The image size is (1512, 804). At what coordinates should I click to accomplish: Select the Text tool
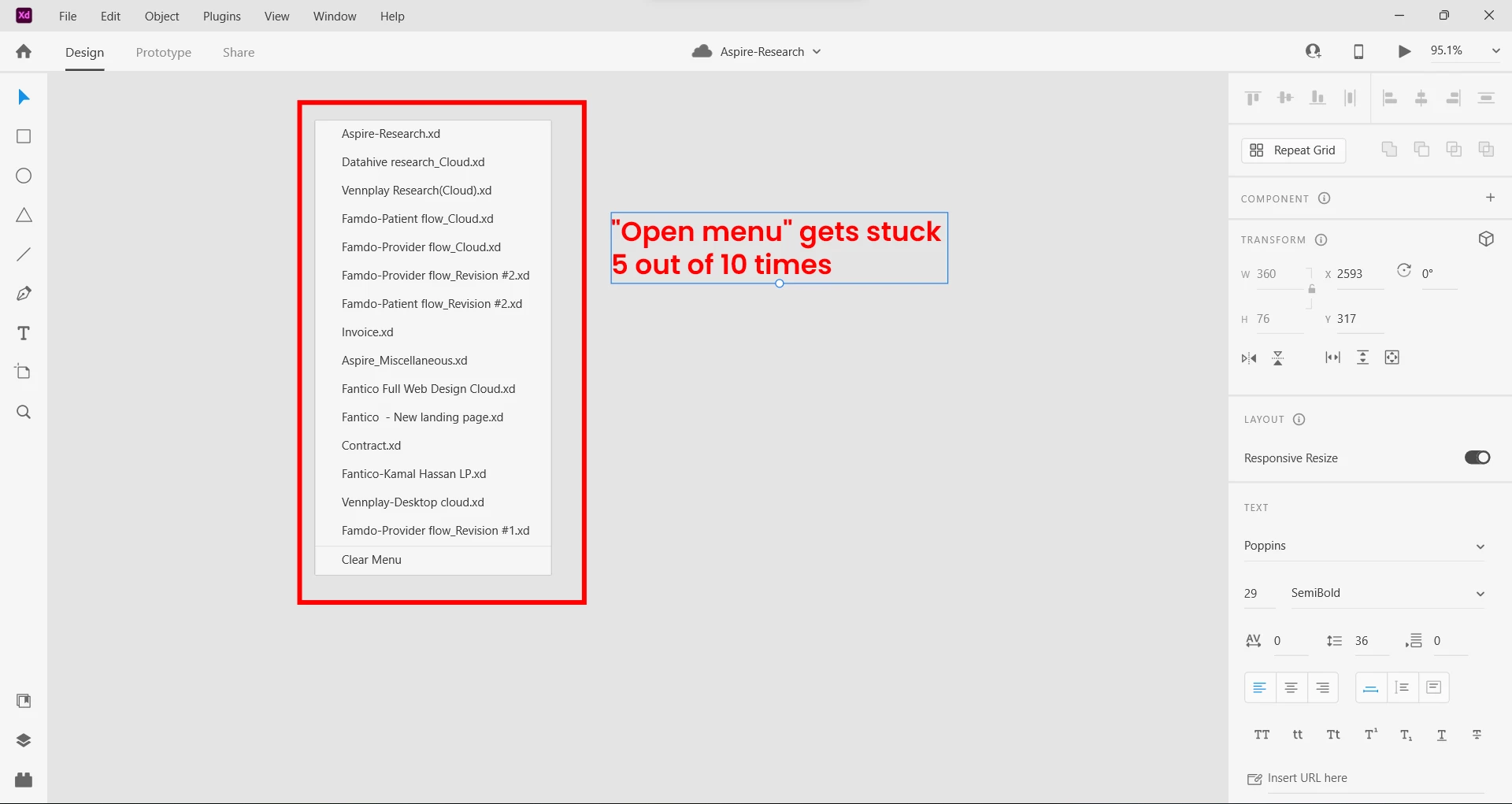click(x=24, y=333)
